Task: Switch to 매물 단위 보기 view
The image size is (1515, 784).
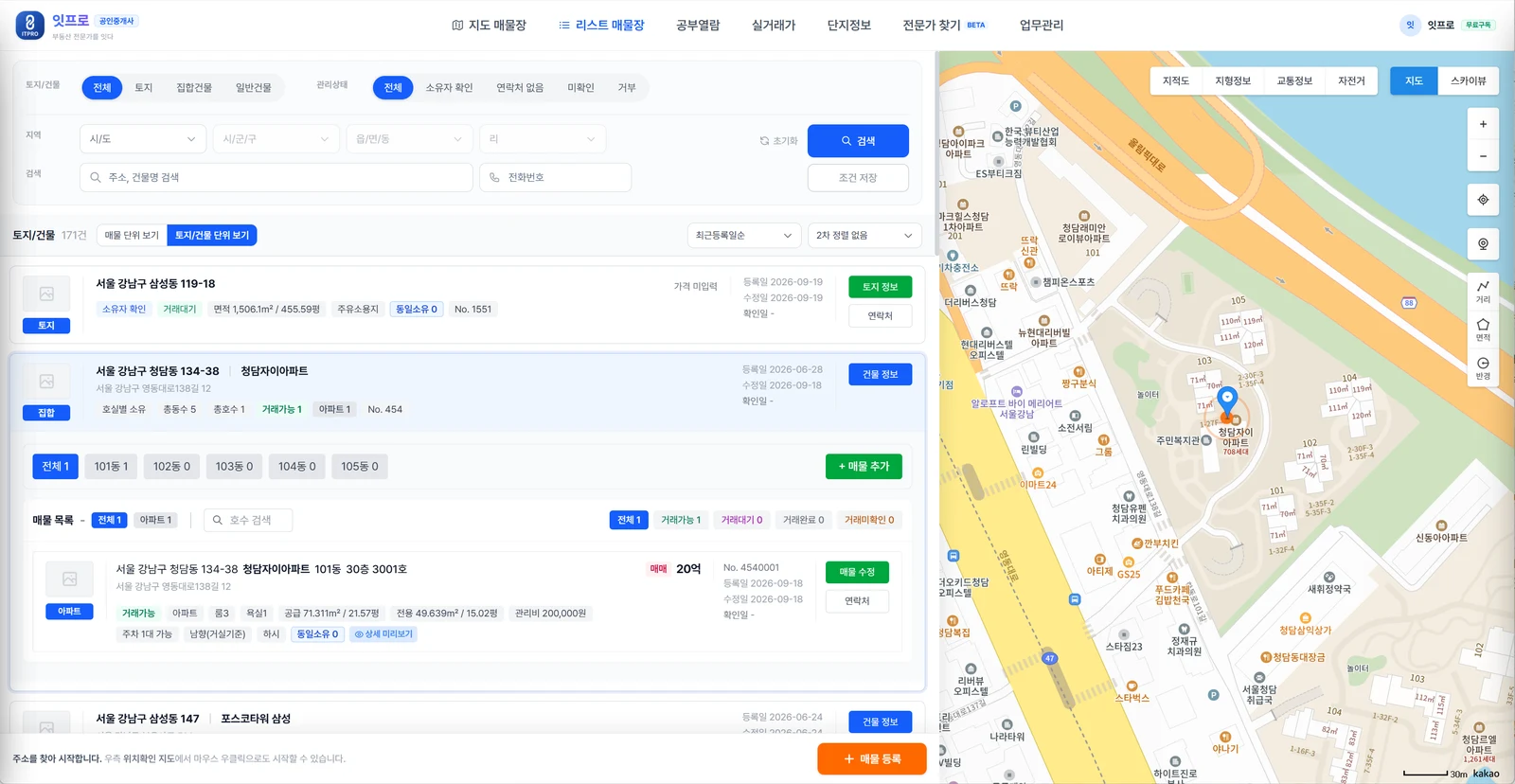Action: (132, 236)
